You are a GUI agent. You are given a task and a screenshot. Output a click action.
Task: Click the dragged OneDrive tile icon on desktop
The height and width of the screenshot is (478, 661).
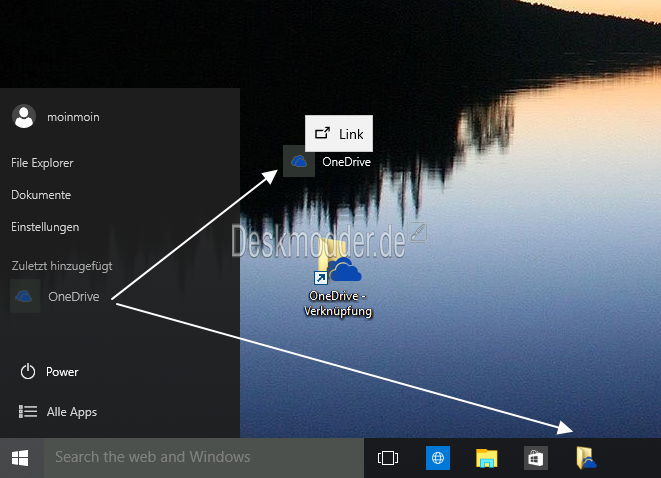pyautogui.click(x=299, y=161)
